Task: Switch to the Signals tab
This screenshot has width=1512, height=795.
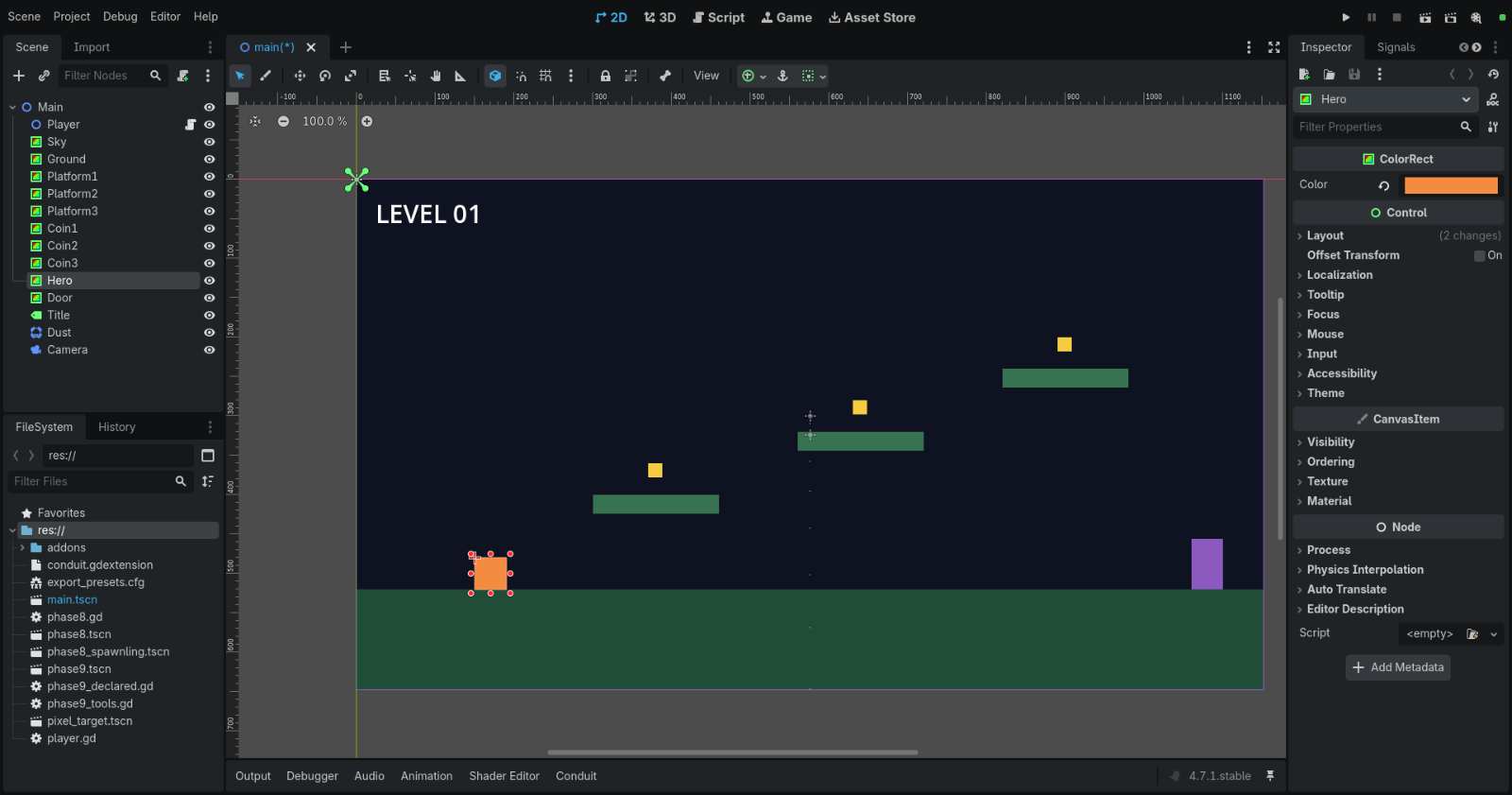Action: click(1396, 47)
